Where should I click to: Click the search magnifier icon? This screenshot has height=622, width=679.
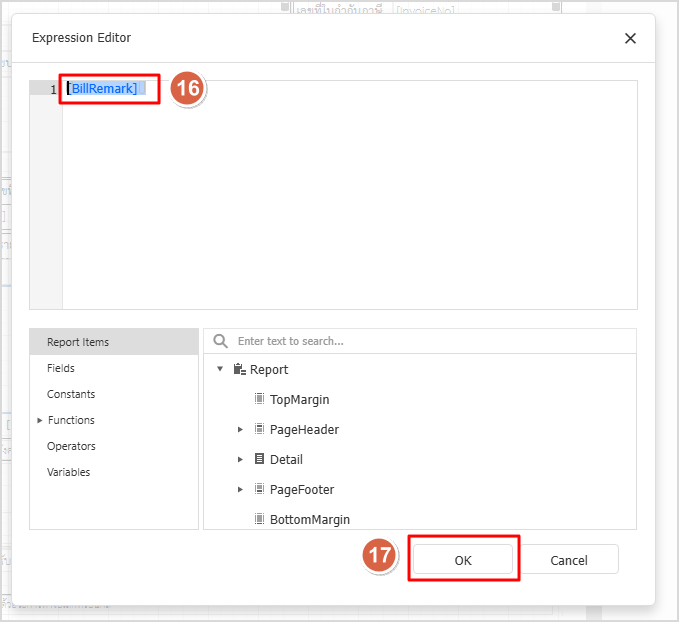(221, 341)
